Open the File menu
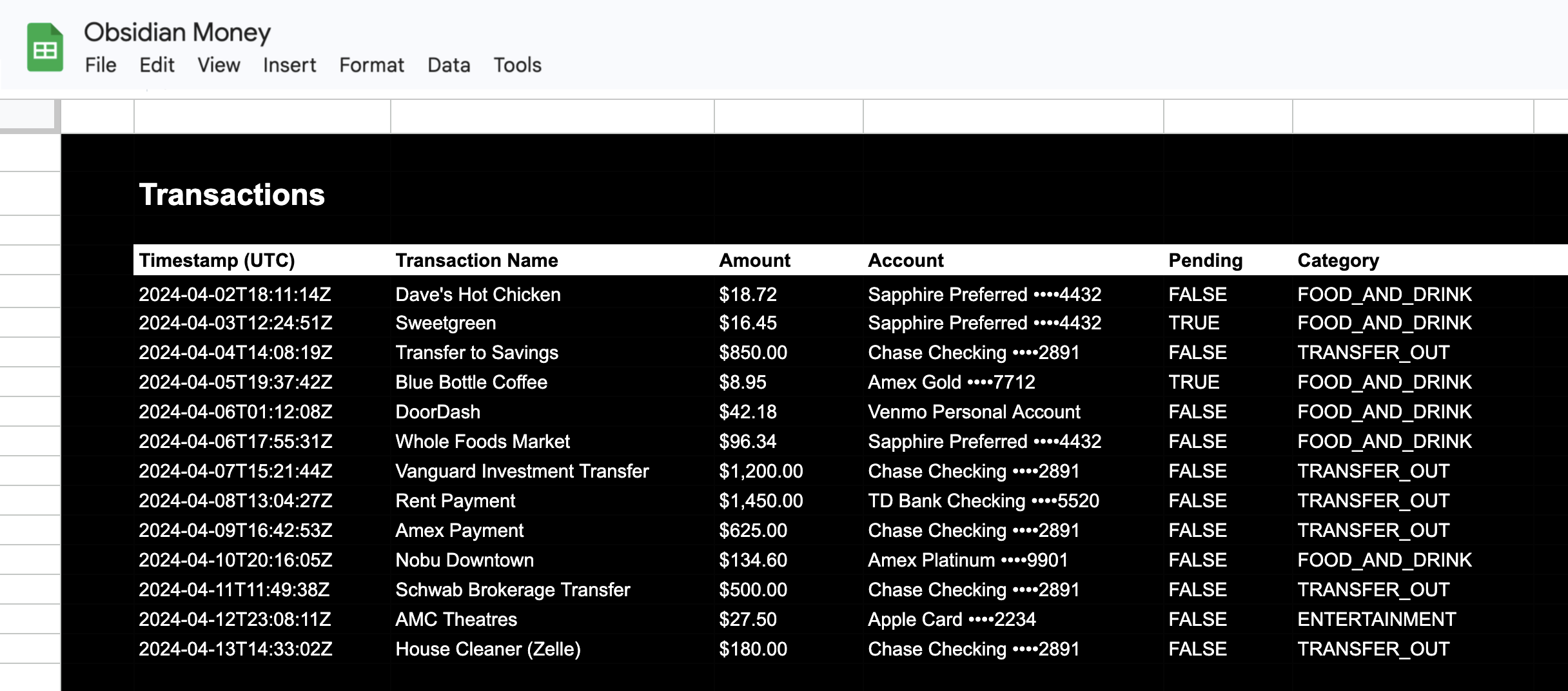 101,65
